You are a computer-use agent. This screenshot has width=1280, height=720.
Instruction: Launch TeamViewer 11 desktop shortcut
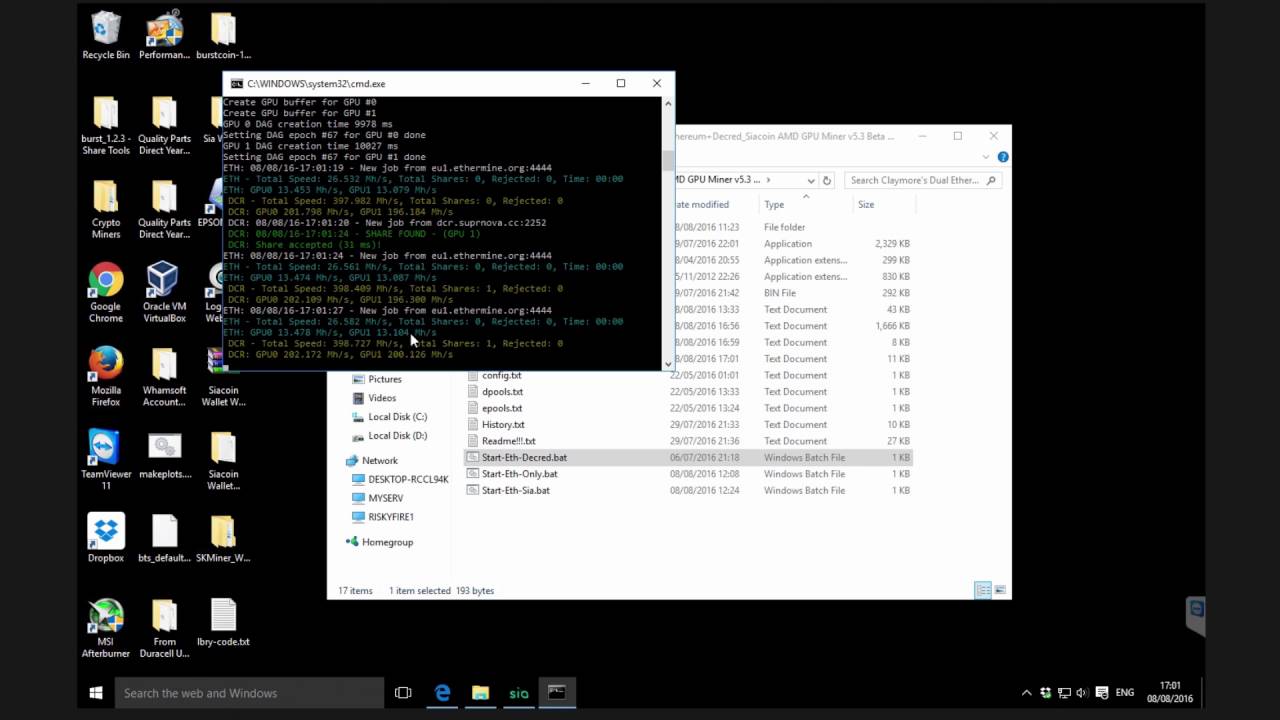pos(105,461)
